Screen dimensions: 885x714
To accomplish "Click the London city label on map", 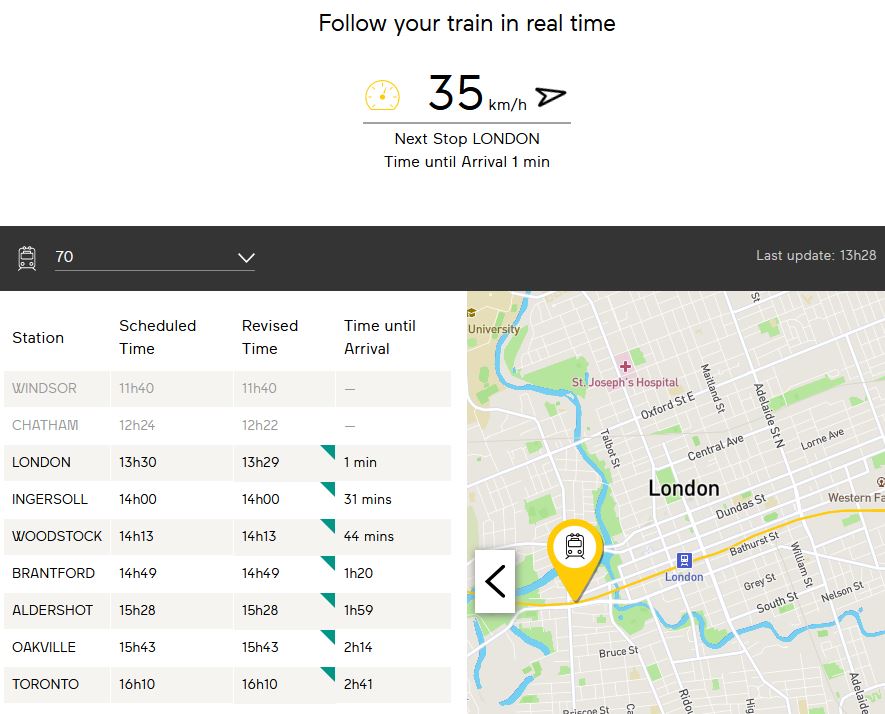I will [x=683, y=488].
